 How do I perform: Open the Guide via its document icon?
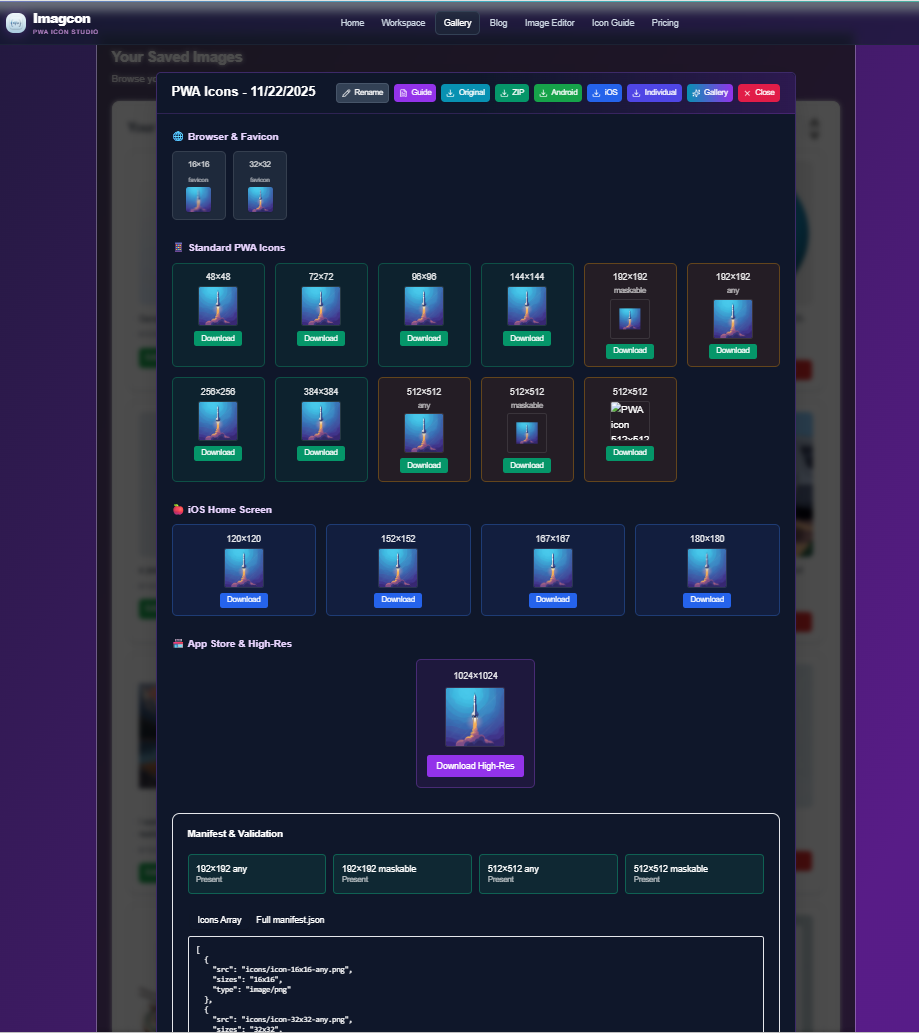pos(402,92)
